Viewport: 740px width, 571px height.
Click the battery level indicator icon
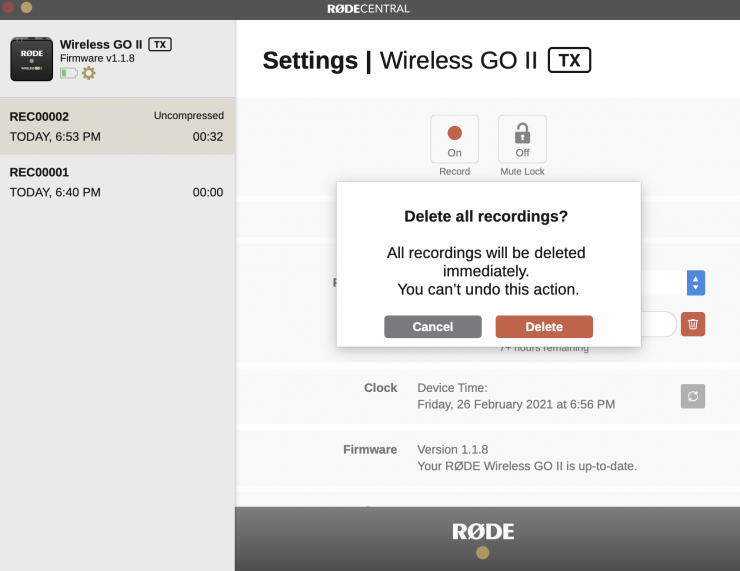[x=68, y=73]
